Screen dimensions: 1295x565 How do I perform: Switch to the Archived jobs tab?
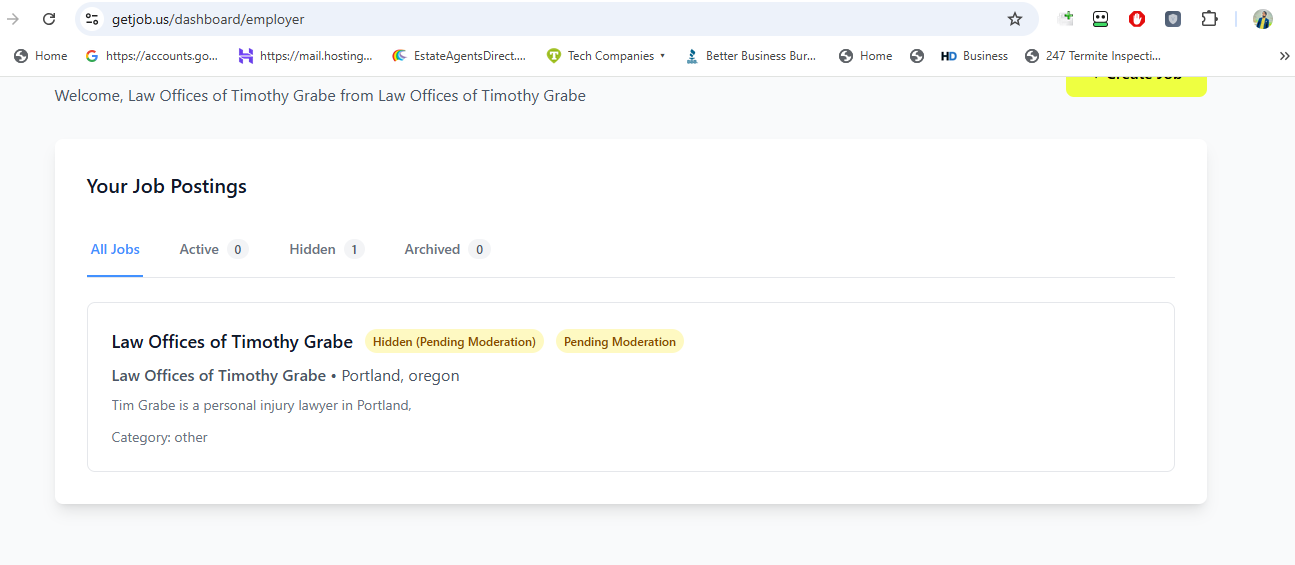[447, 249]
